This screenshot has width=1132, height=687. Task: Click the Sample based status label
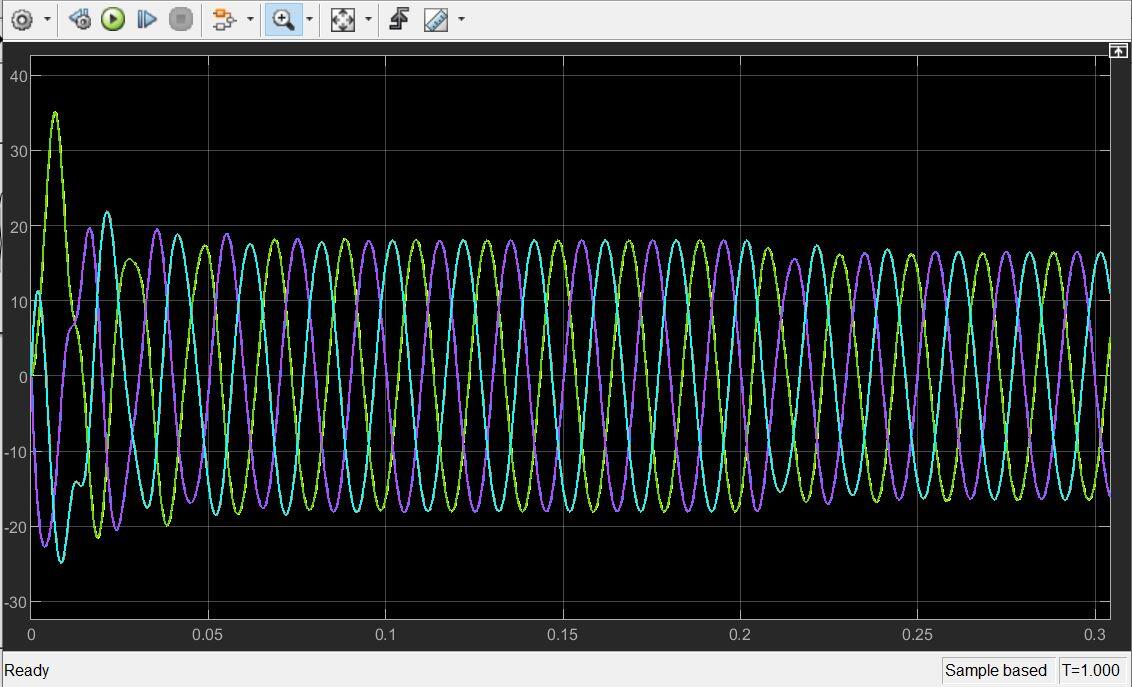(x=996, y=670)
